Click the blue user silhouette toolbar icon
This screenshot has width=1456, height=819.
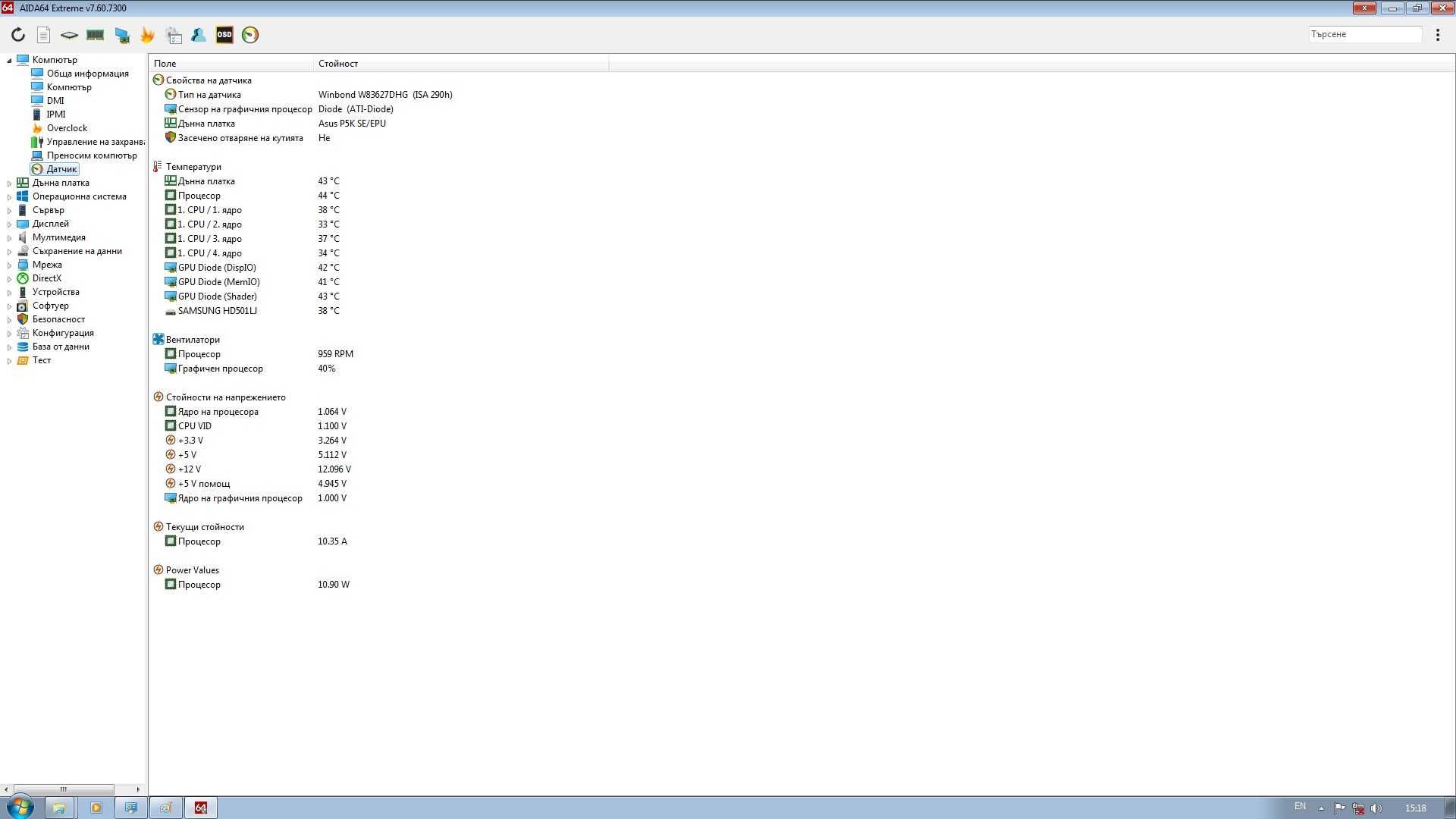[199, 35]
